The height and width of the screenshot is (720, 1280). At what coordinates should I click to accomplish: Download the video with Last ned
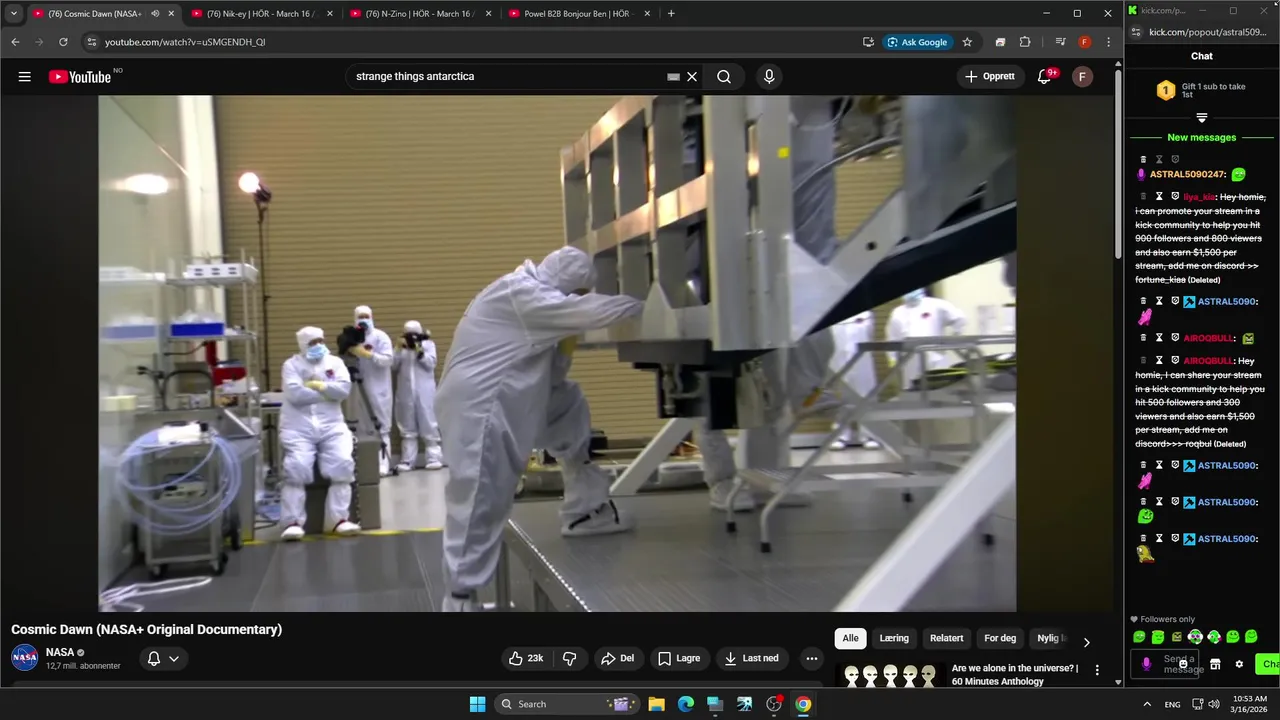751,658
